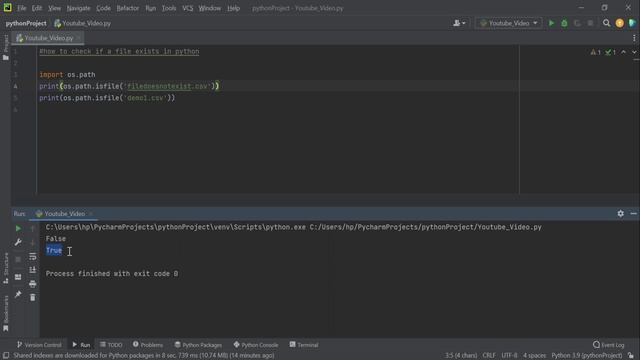Click the Restore Layout icon in Run panel
The width and height of the screenshot is (640, 360).
point(18,277)
